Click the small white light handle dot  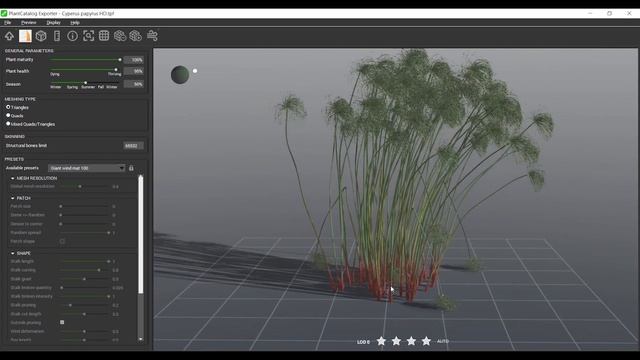tap(195, 71)
